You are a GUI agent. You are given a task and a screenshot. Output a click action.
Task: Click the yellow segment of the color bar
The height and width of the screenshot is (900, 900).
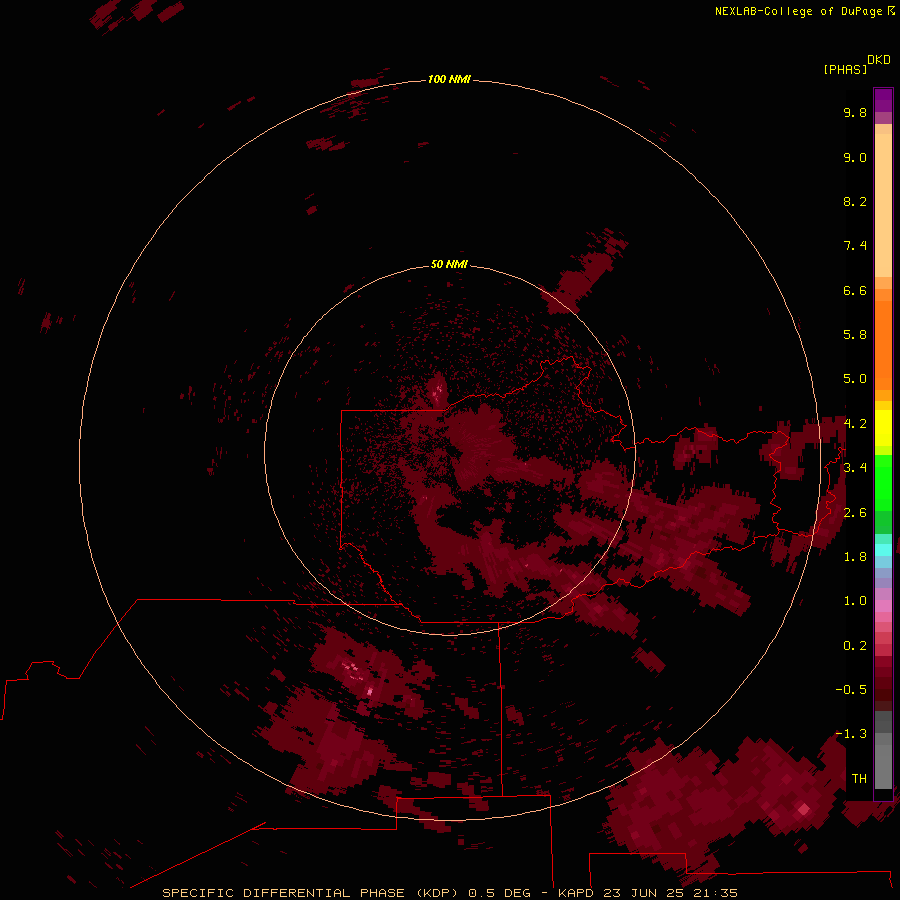883,428
